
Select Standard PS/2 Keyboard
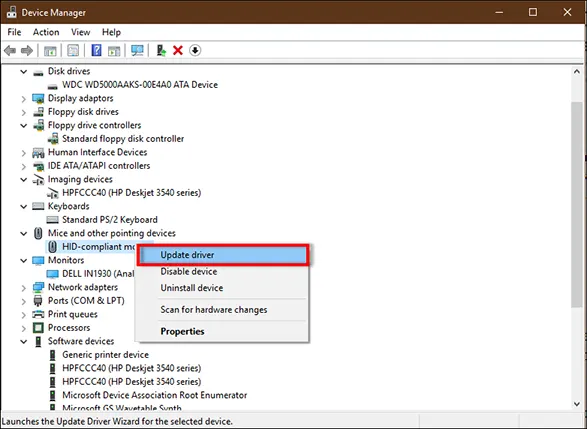point(110,220)
